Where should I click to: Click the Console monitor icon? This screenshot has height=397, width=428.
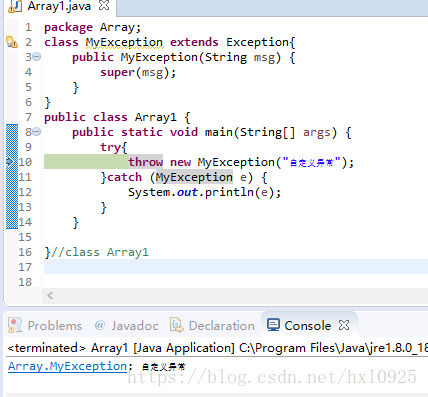point(273,325)
